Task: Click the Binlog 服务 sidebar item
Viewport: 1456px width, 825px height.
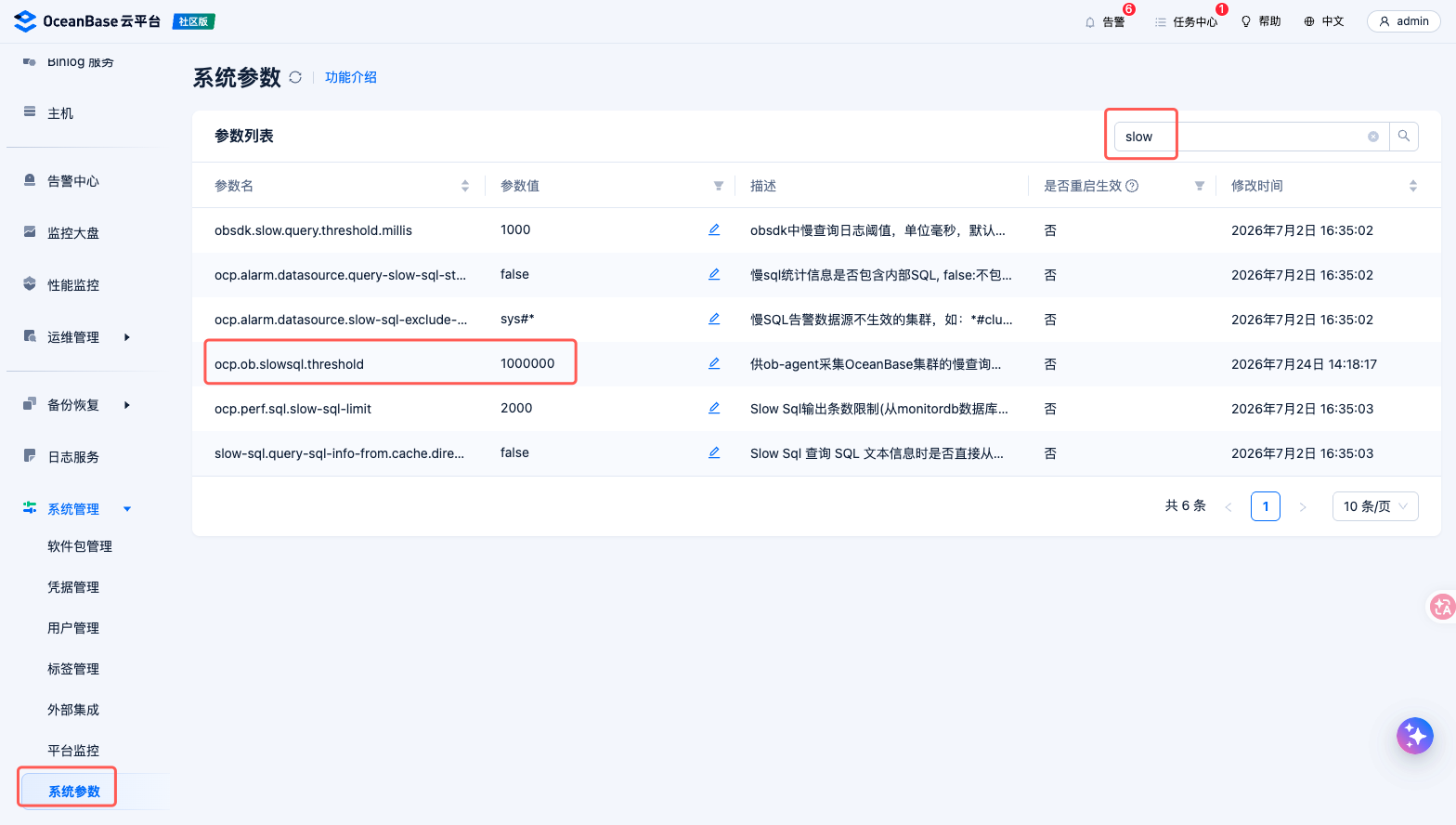Action: 81,61
